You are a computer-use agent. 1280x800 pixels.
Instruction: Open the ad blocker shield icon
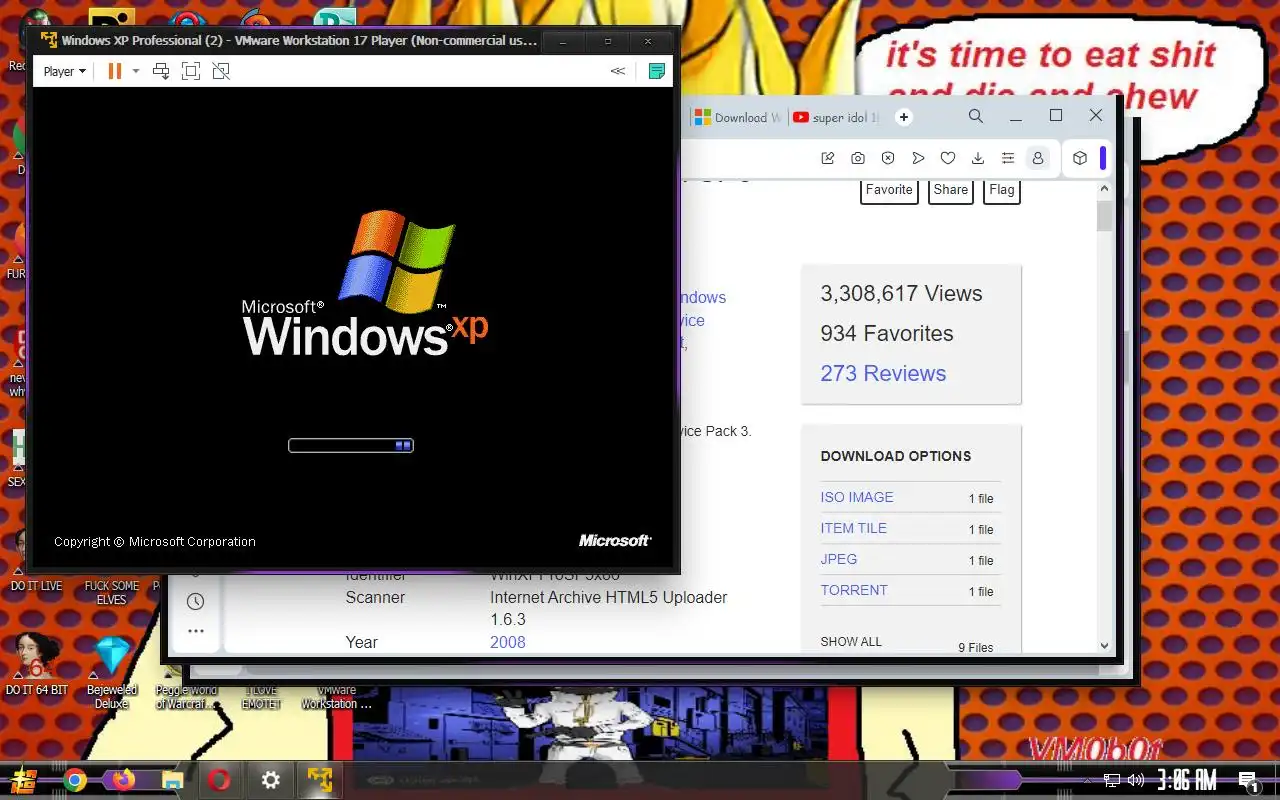pos(888,158)
